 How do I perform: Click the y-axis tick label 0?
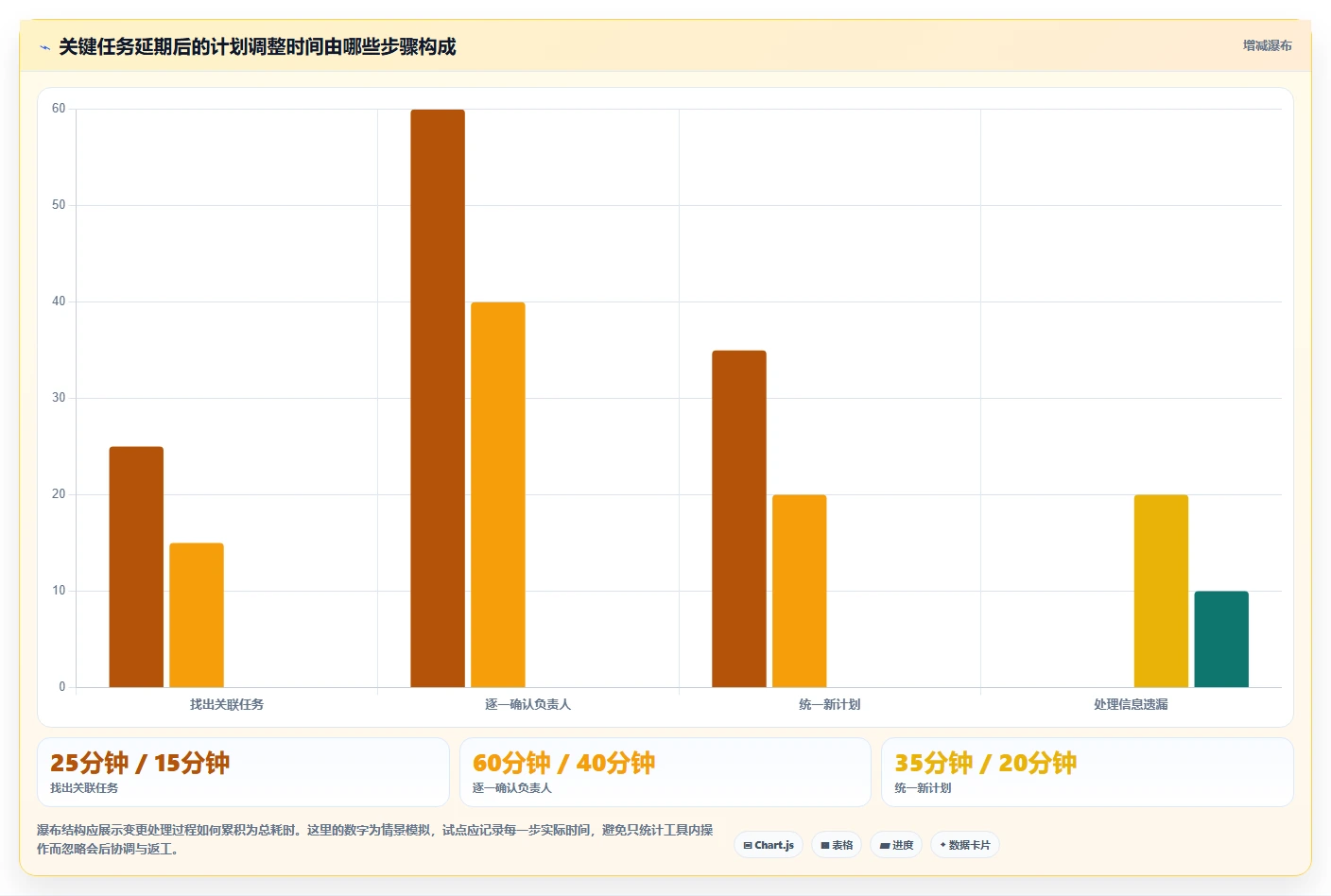62,687
